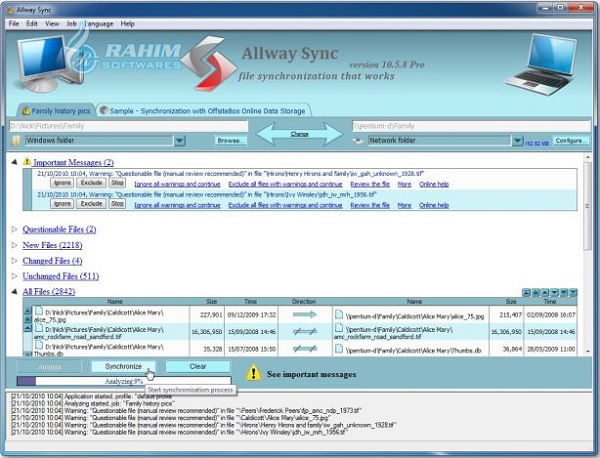Click the Allway Sync title bar icon

[x=10, y=10]
